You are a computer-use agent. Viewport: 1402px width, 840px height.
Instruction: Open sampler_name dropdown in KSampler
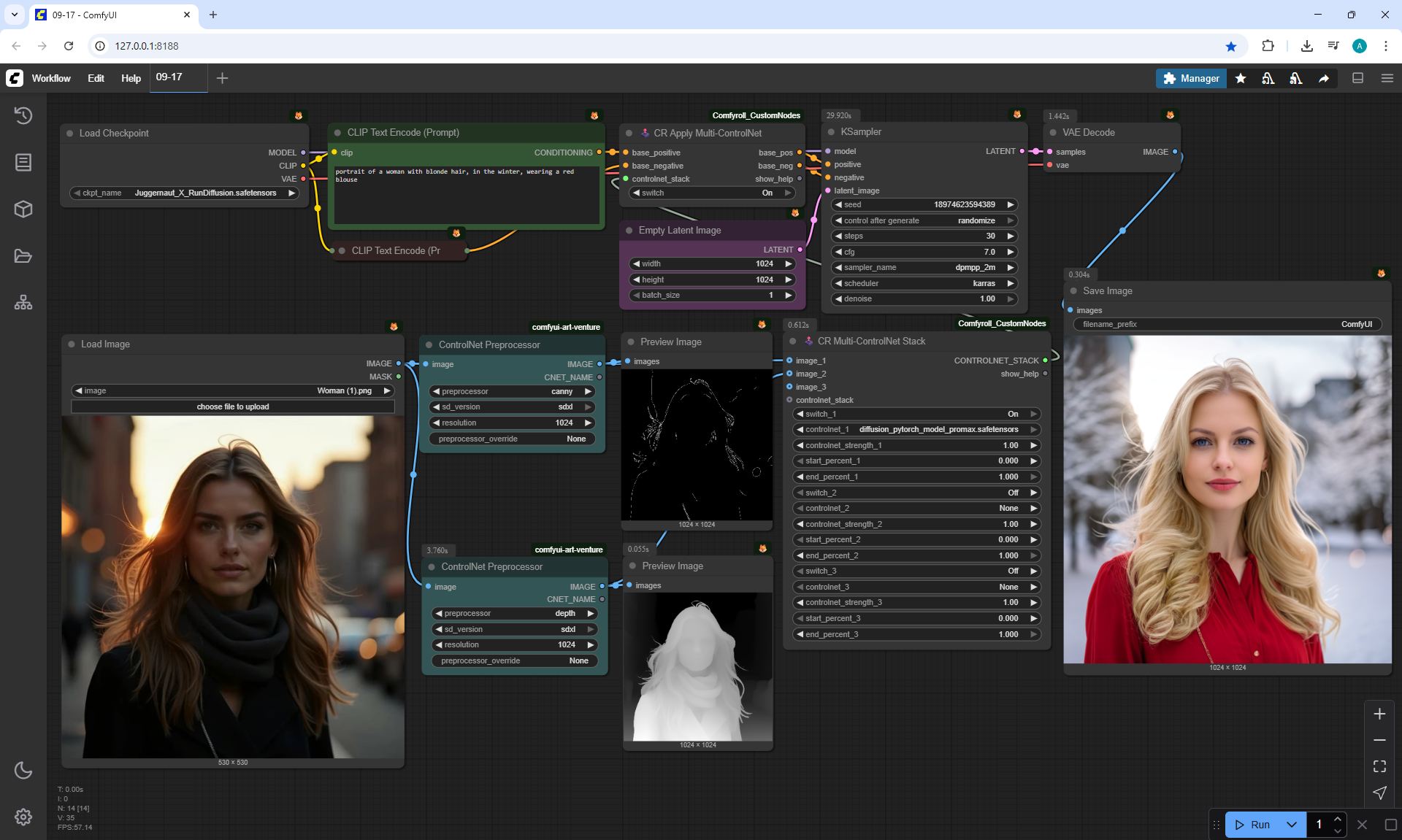coord(924,267)
